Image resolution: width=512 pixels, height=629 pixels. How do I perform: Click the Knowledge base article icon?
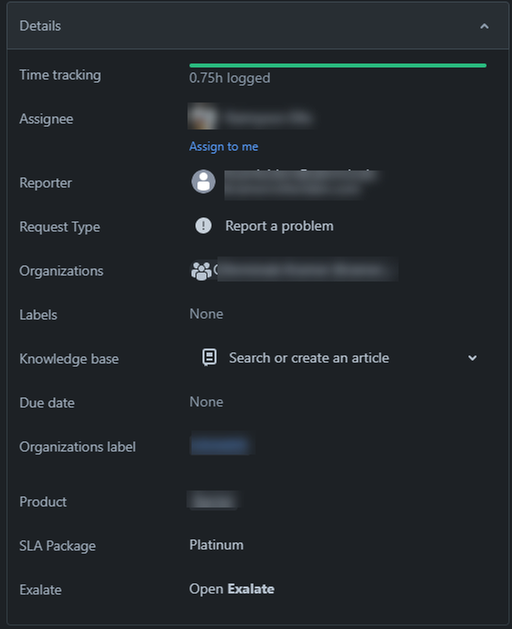coord(209,357)
